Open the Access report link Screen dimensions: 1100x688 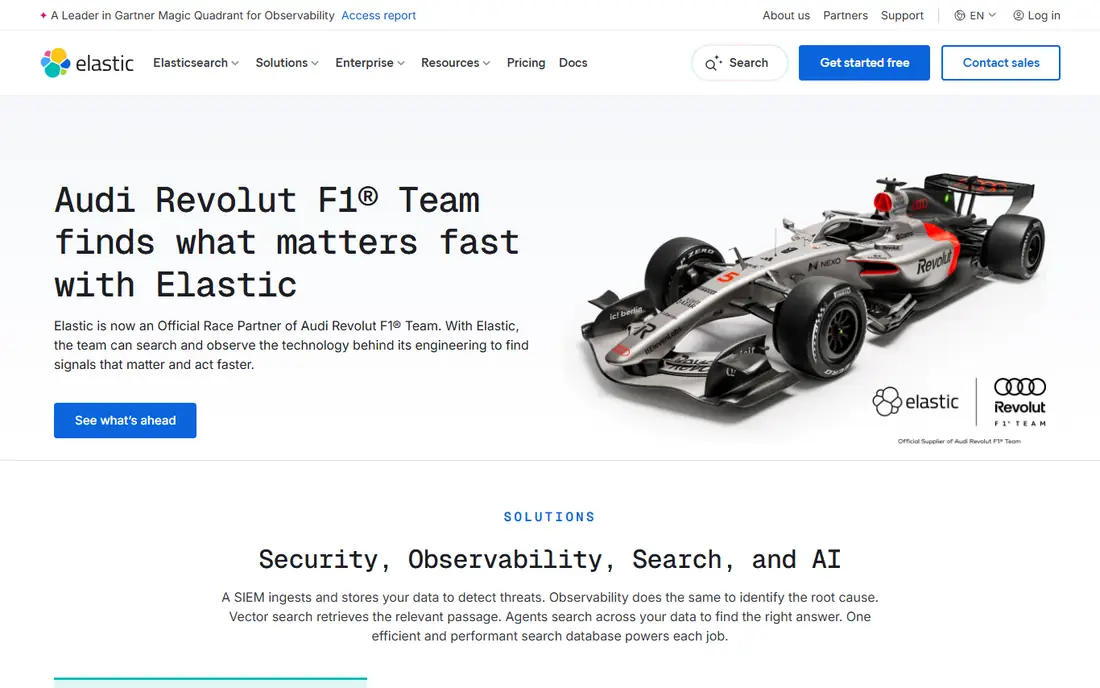click(379, 15)
